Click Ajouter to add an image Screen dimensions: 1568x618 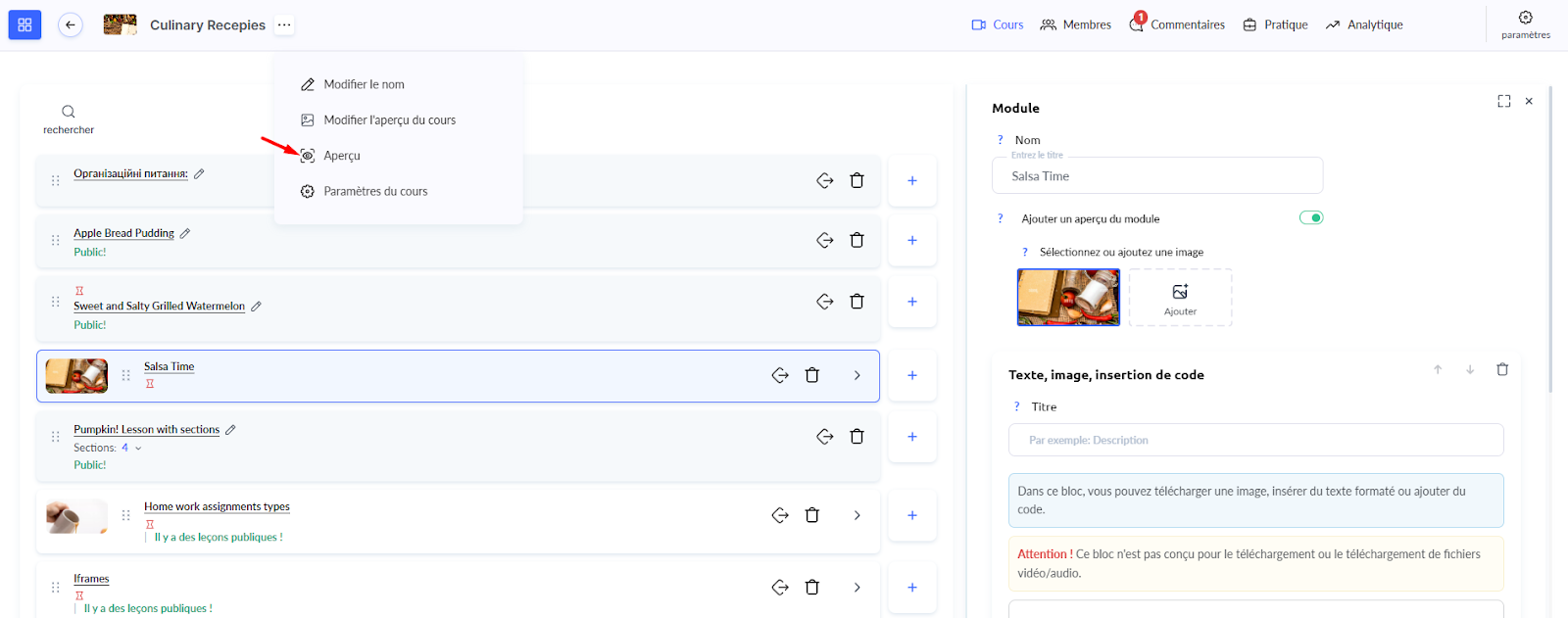click(x=1180, y=298)
